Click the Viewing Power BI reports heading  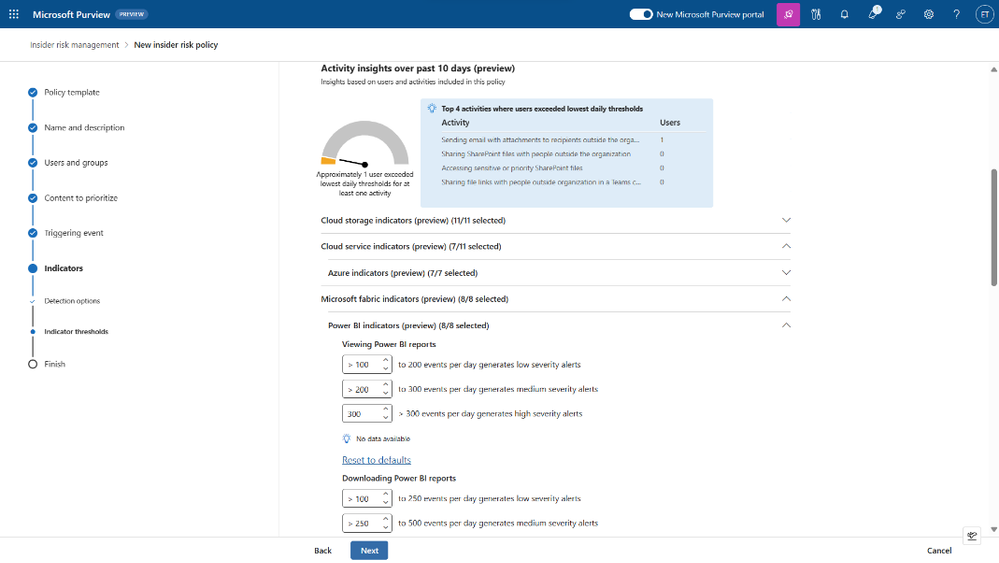coord(389,344)
